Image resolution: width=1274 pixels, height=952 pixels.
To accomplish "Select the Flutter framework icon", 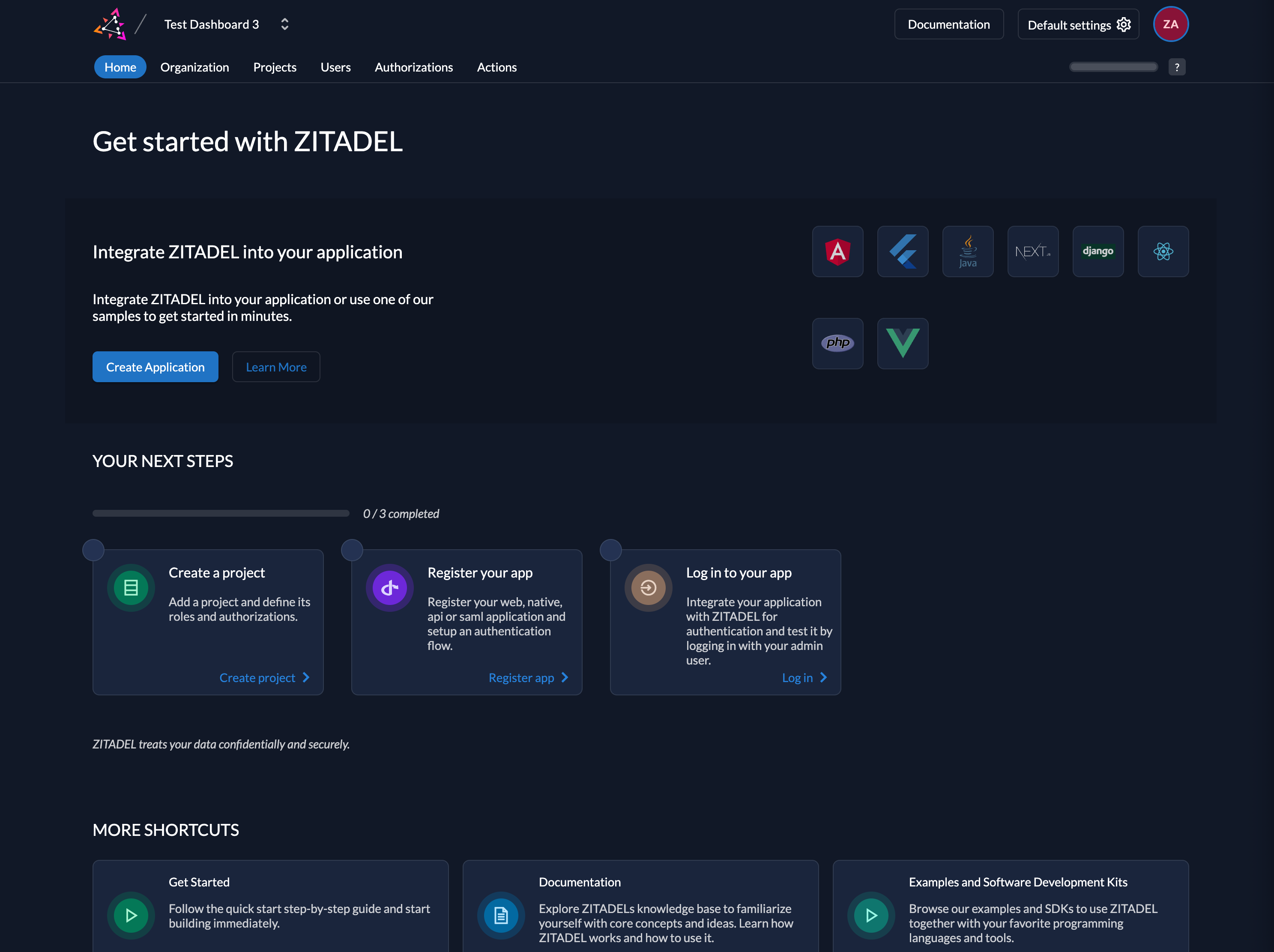I will coord(903,251).
